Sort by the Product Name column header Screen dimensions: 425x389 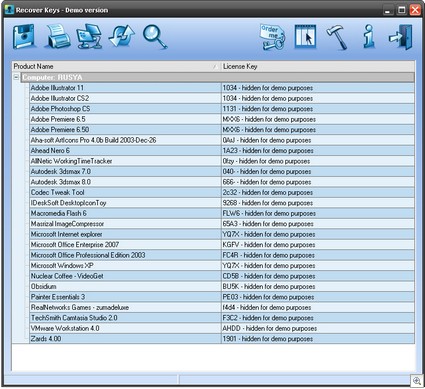(x=116, y=66)
